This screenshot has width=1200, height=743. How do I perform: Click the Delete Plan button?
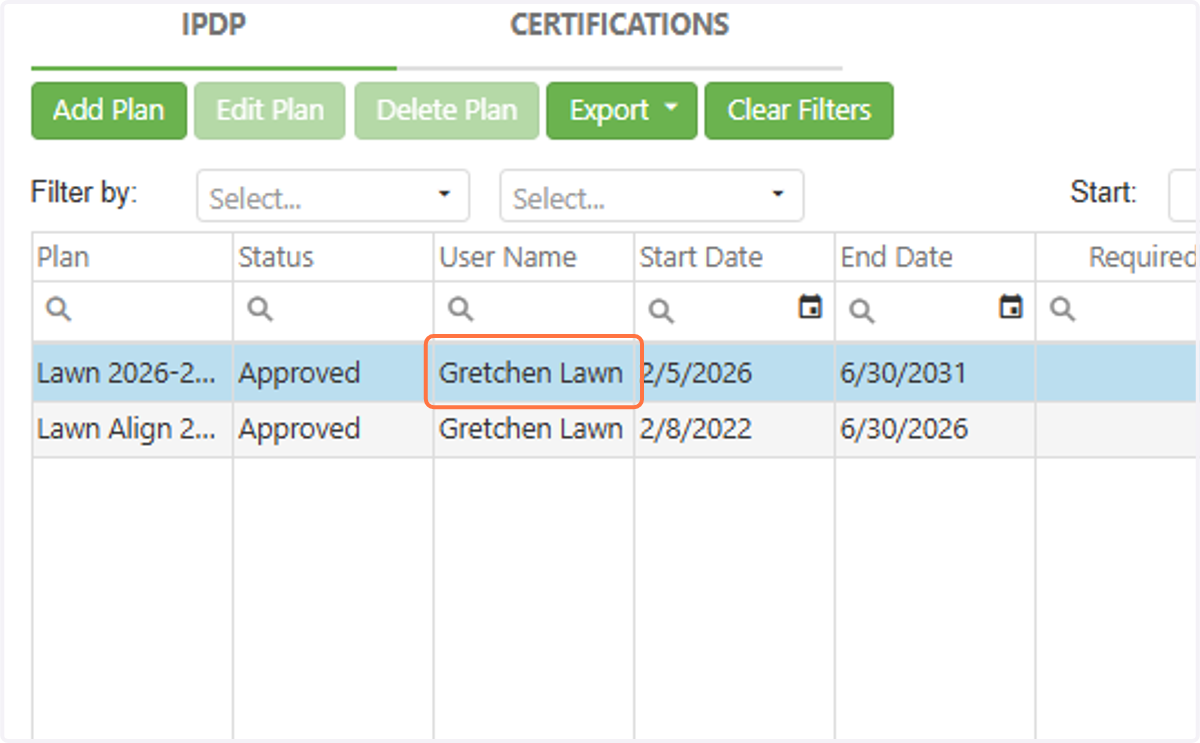pyautogui.click(x=447, y=110)
